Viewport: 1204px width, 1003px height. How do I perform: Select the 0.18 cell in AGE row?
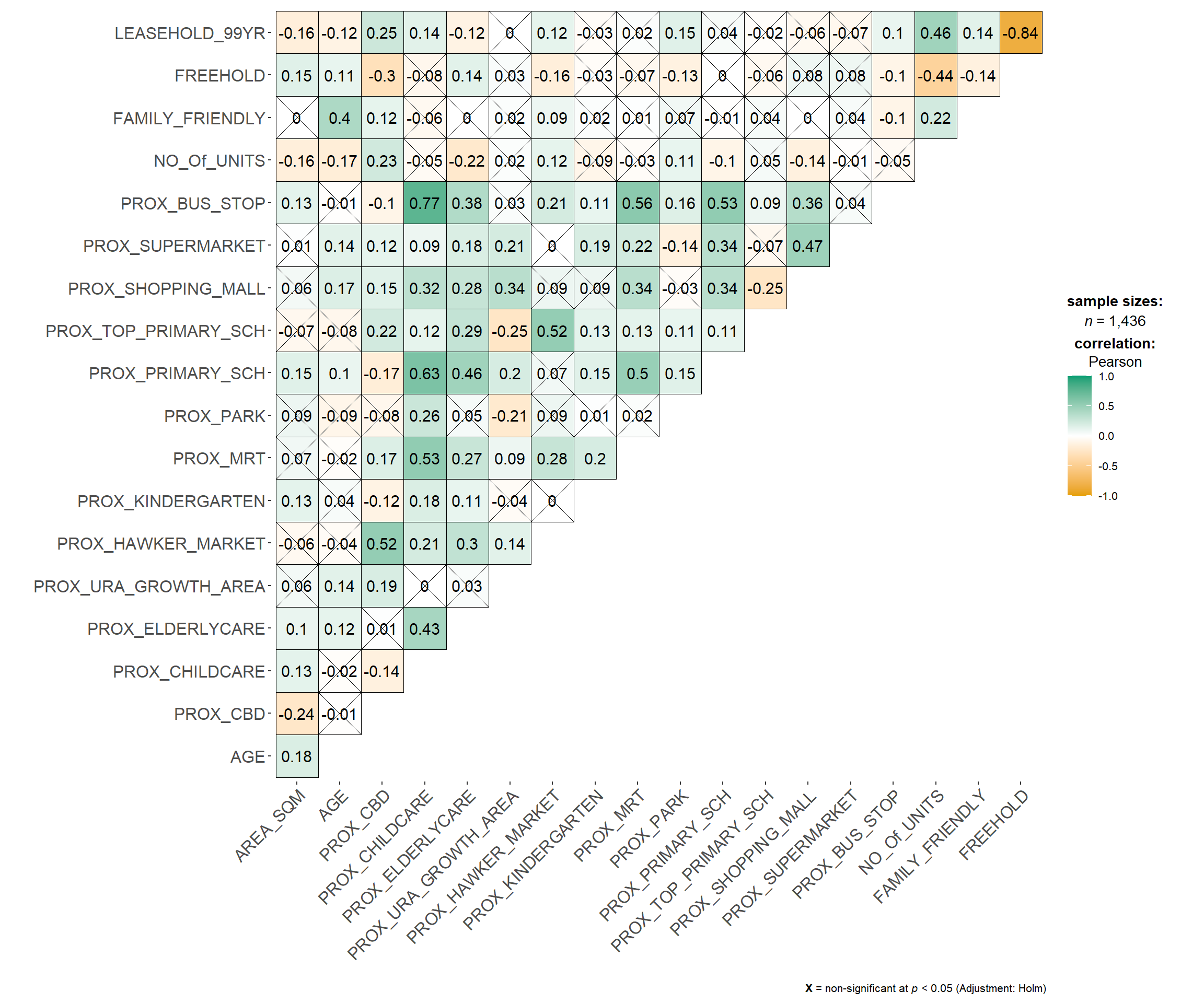(296, 756)
